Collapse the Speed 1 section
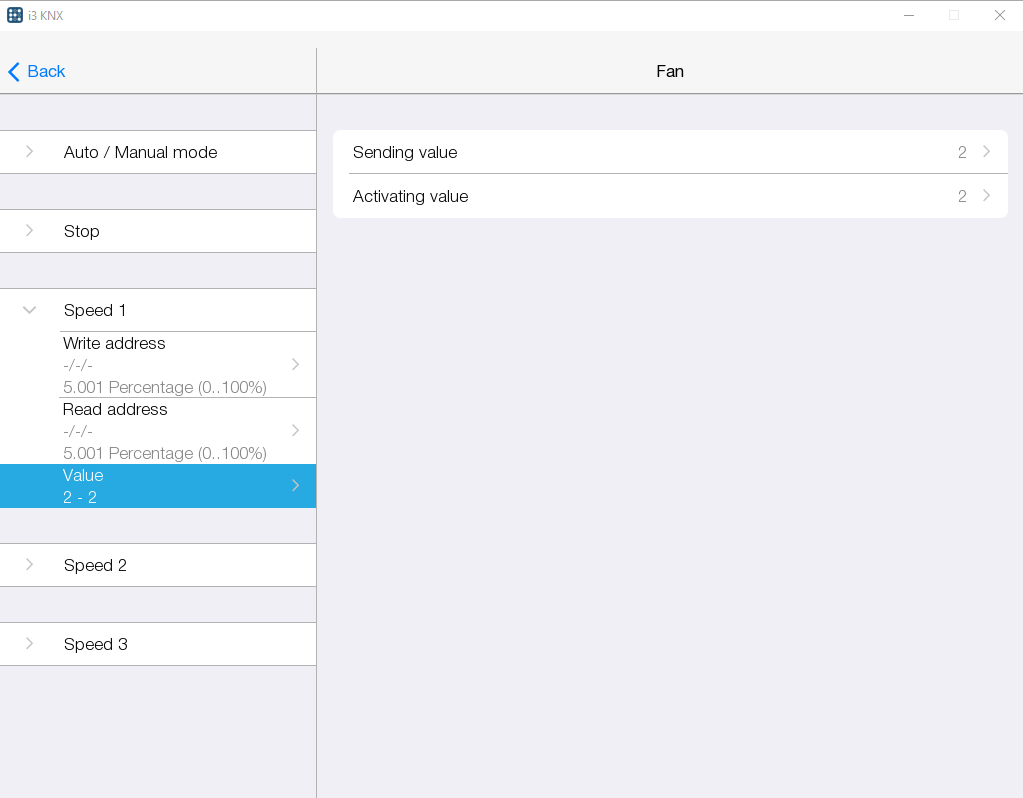 coord(30,310)
